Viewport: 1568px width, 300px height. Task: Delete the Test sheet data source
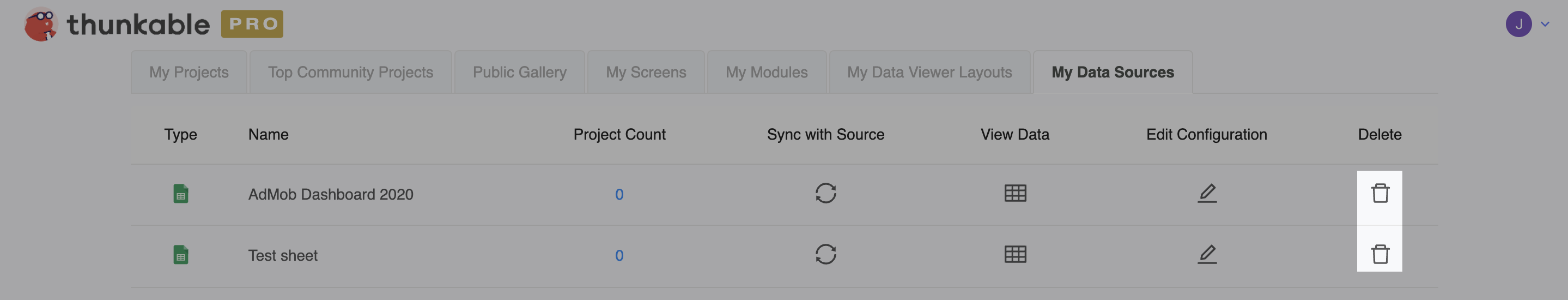pyautogui.click(x=1379, y=254)
